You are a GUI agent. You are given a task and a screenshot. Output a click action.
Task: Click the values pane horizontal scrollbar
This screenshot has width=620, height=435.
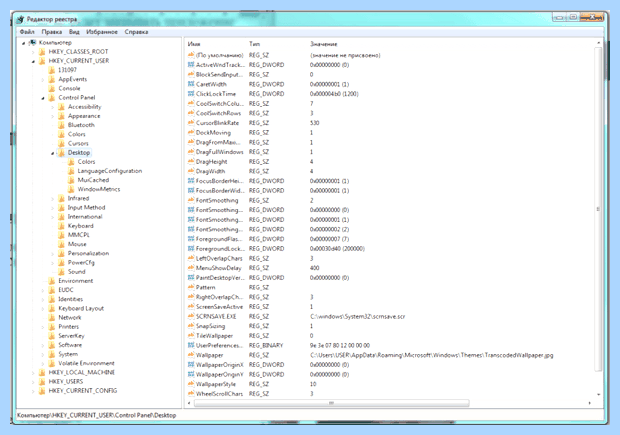click(x=331, y=403)
